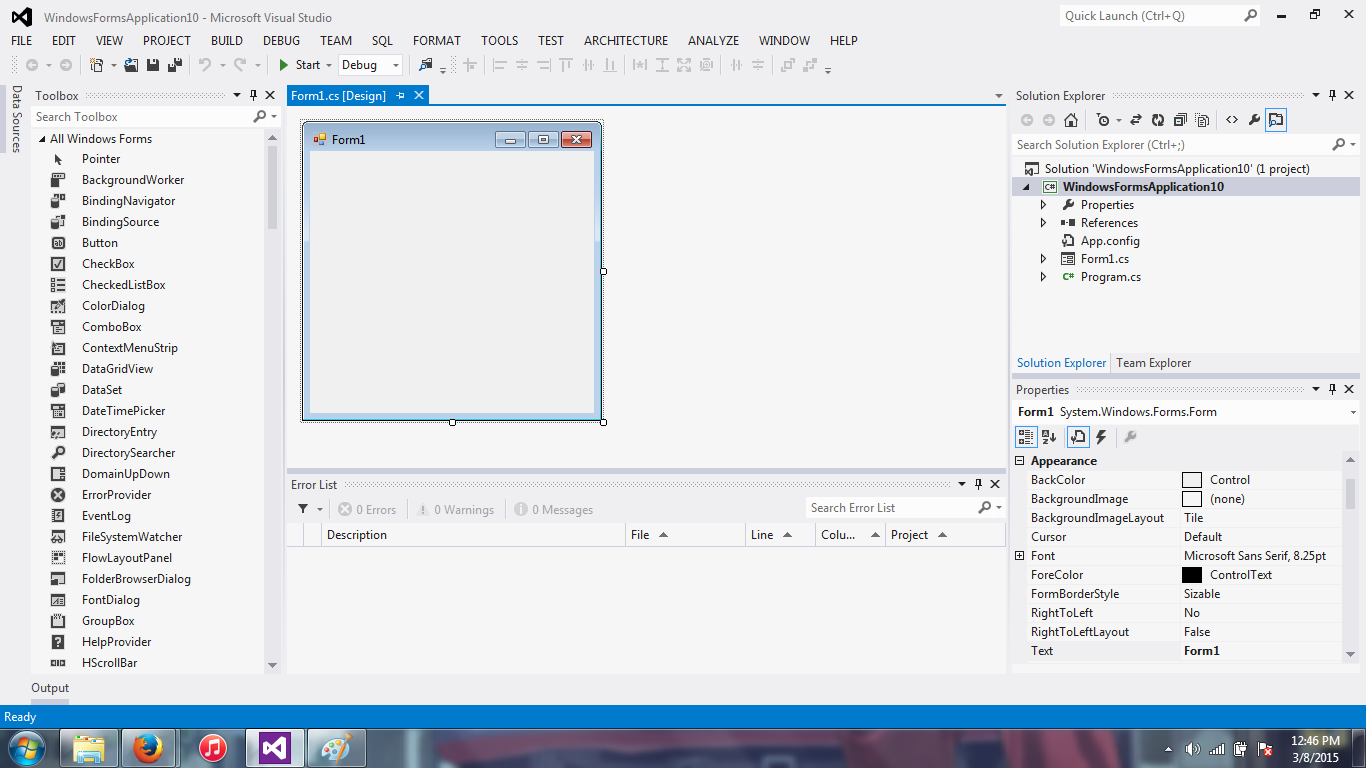Switch Properties grid to Categorized view
This screenshot has width=1366, height=770.
1026,437
